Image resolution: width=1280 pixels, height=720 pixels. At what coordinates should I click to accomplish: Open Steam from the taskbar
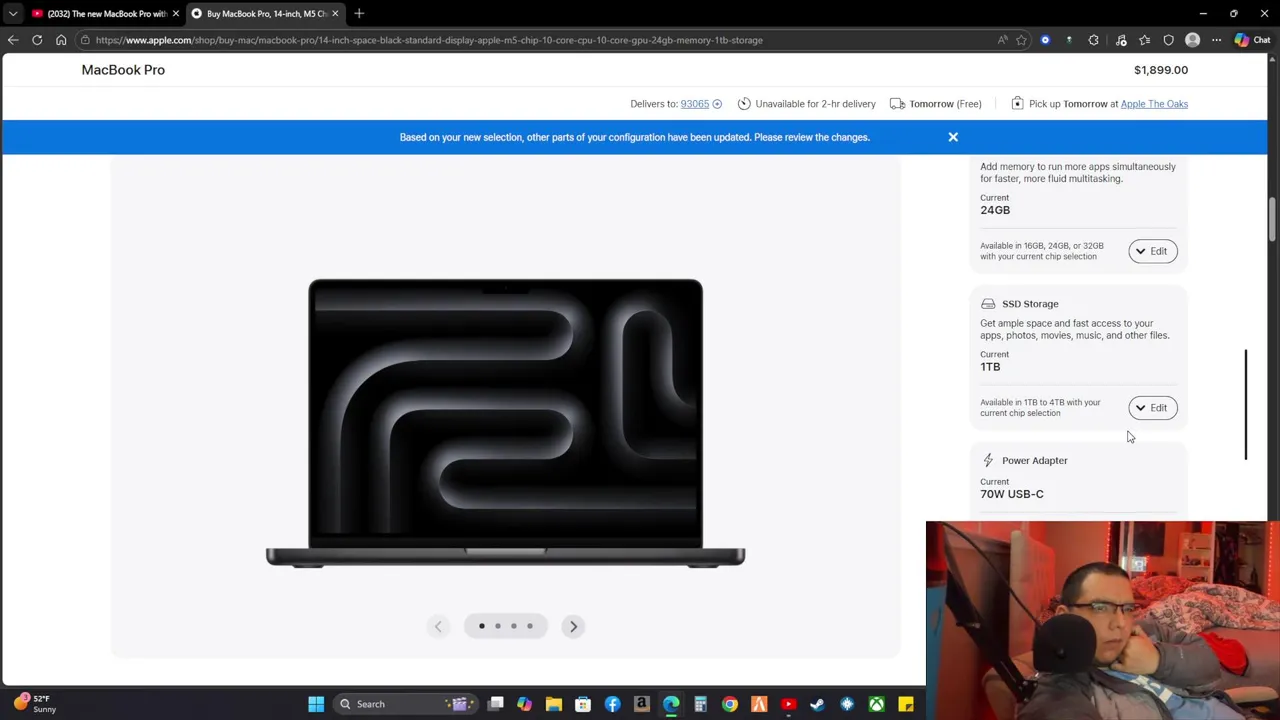click(x=817, y=704)
